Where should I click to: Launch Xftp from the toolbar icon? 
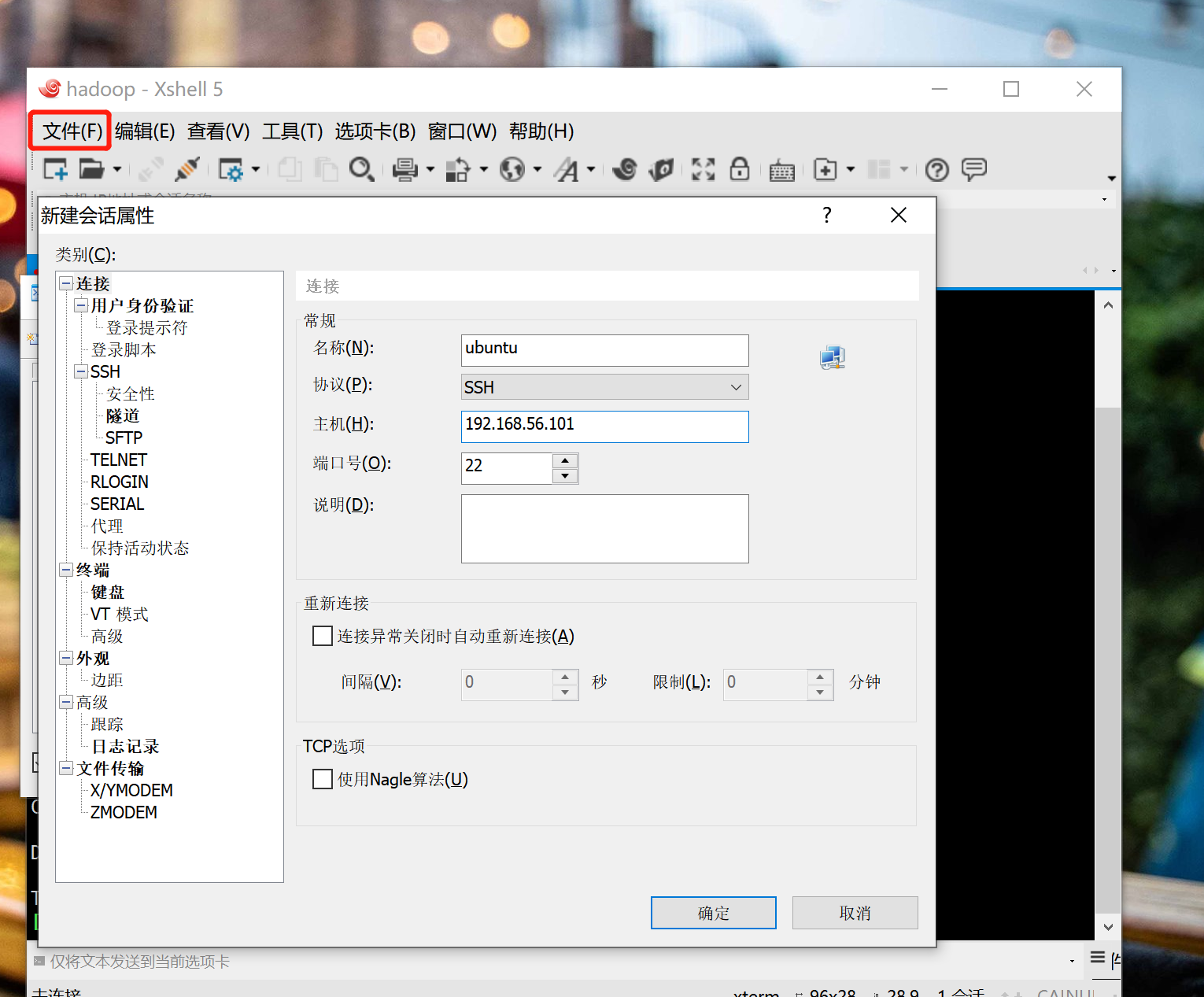(662, 169)
